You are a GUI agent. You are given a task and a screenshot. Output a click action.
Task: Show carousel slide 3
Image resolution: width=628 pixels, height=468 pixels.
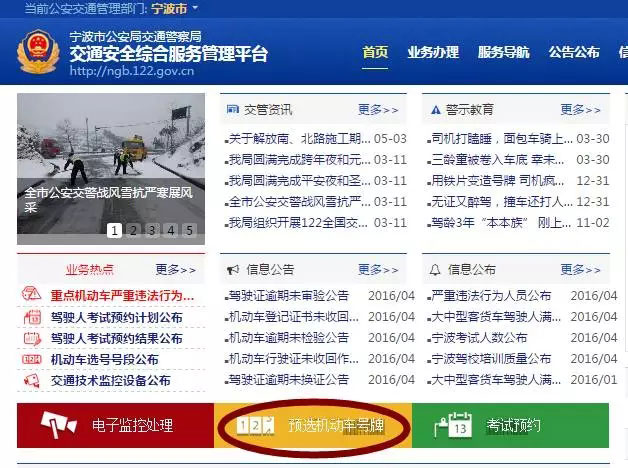tap(152, 230)
